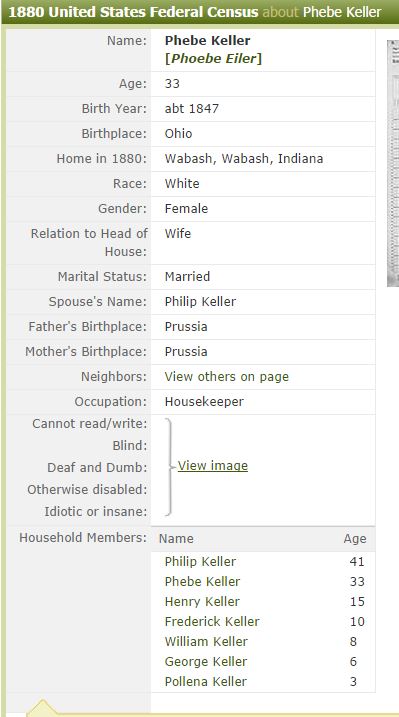Viewport: 399px width, 717px height.
Task: Open George Keller's record
Action: click(x=206, y=662)
